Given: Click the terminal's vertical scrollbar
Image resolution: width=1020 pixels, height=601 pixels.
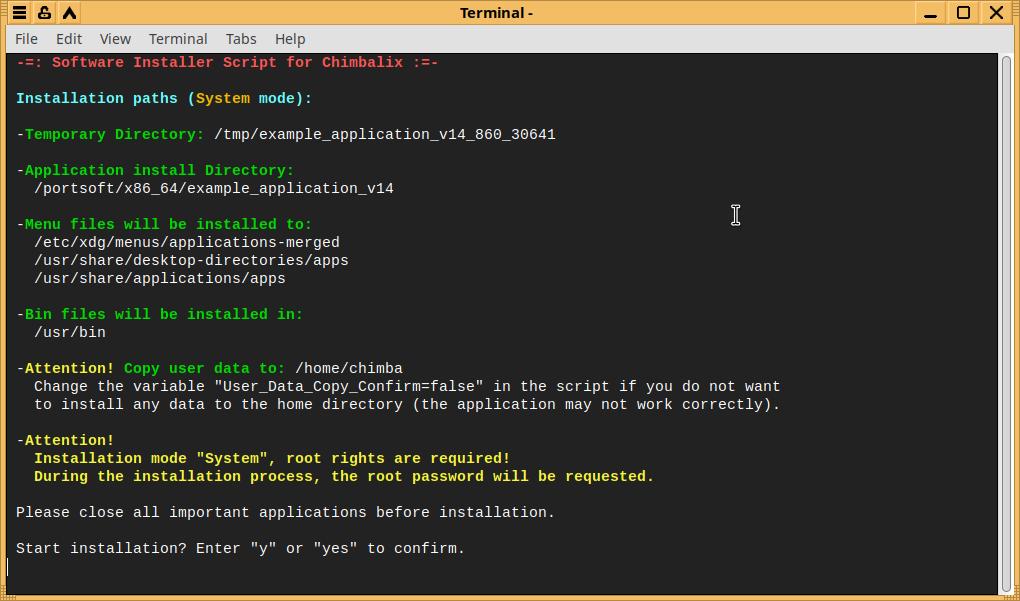Looking at the screenshot, I should click(x=1006, y=320).
